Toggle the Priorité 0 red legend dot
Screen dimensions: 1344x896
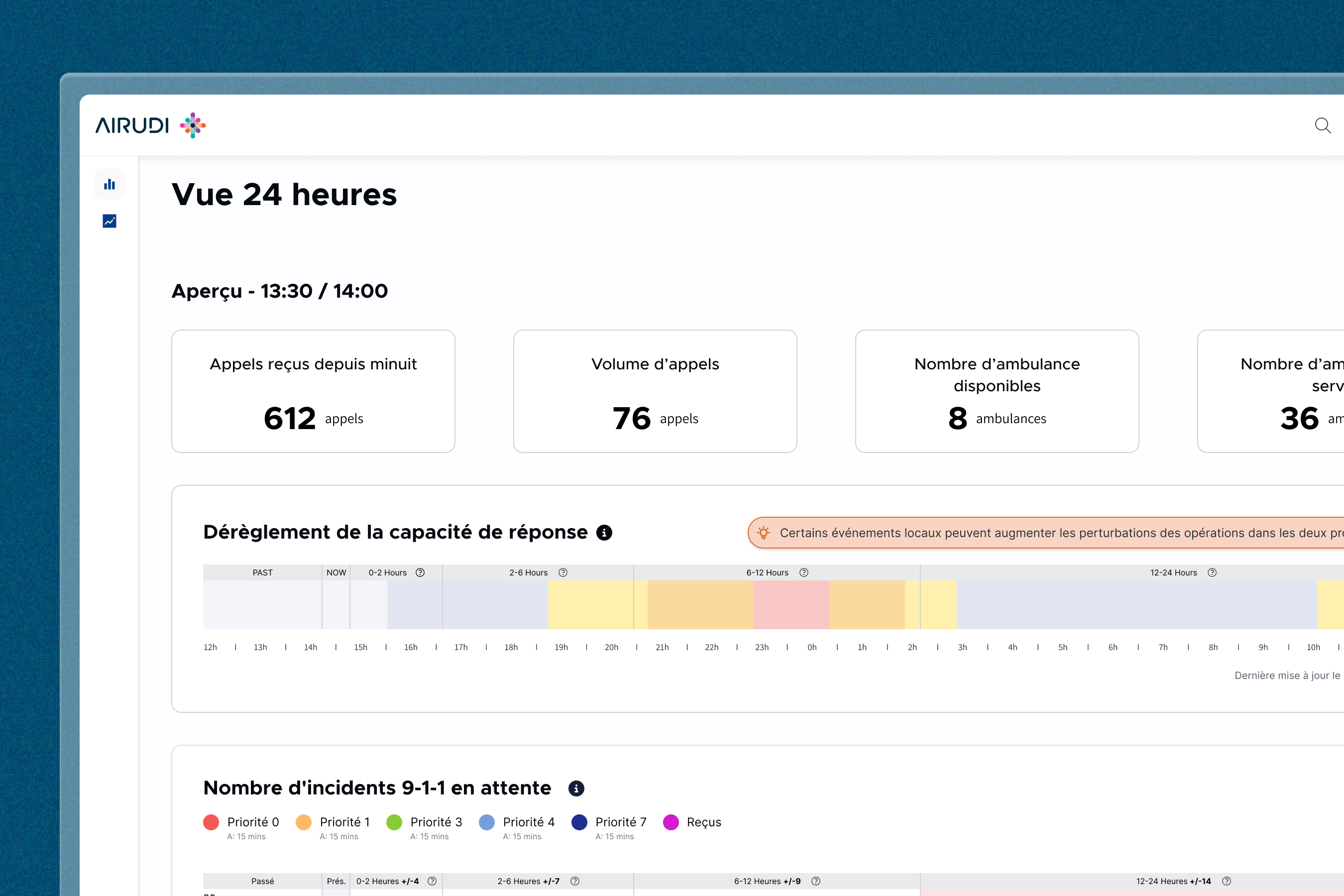[x=212, y=822]
